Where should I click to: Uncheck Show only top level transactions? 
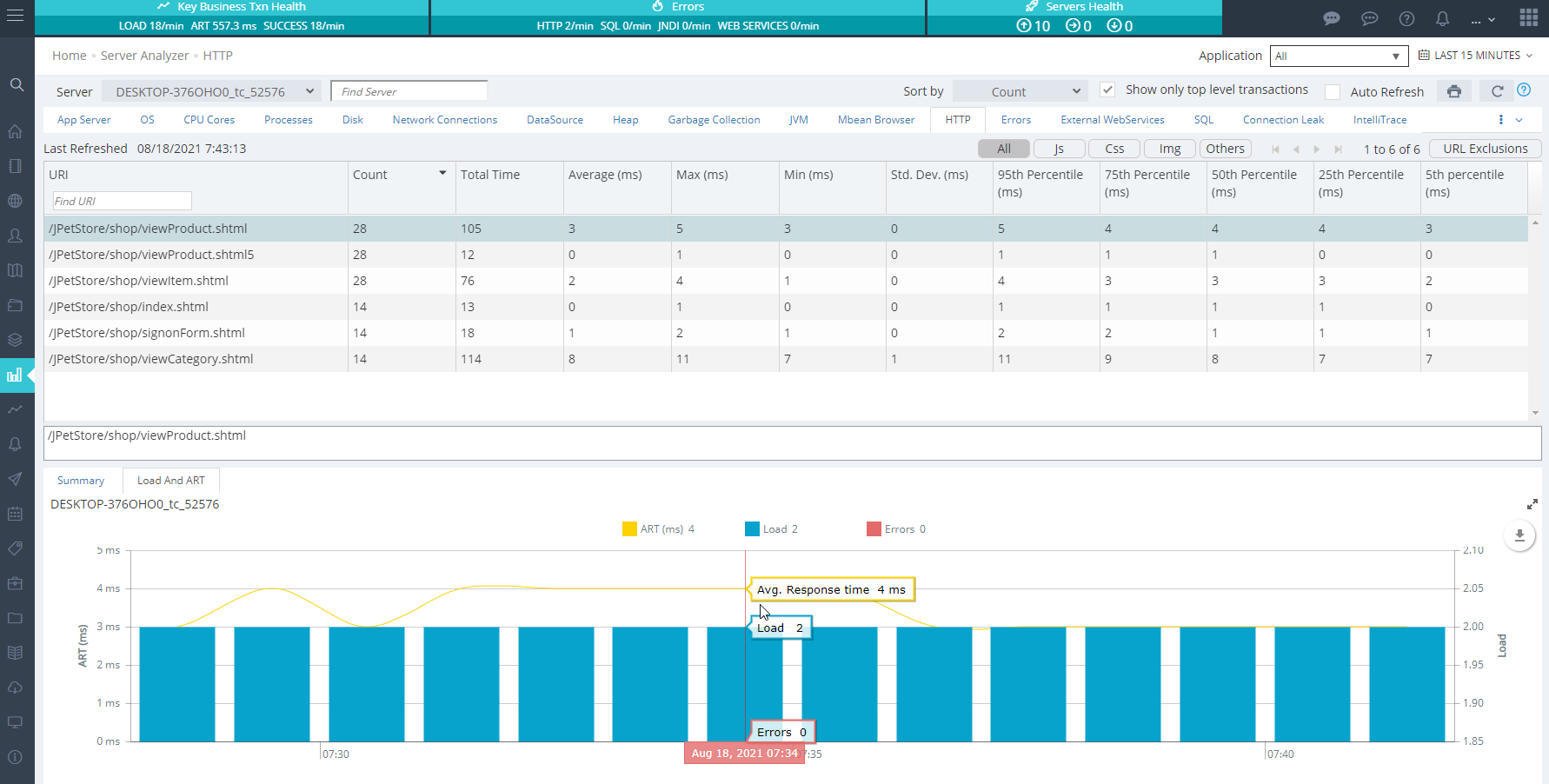(1107, 90)
